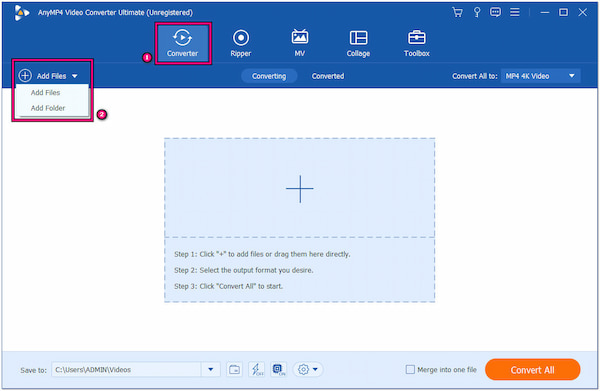The height and width of the screenshot is (391, 600).
Task: Click the large plus to add files
Action: 300,189
